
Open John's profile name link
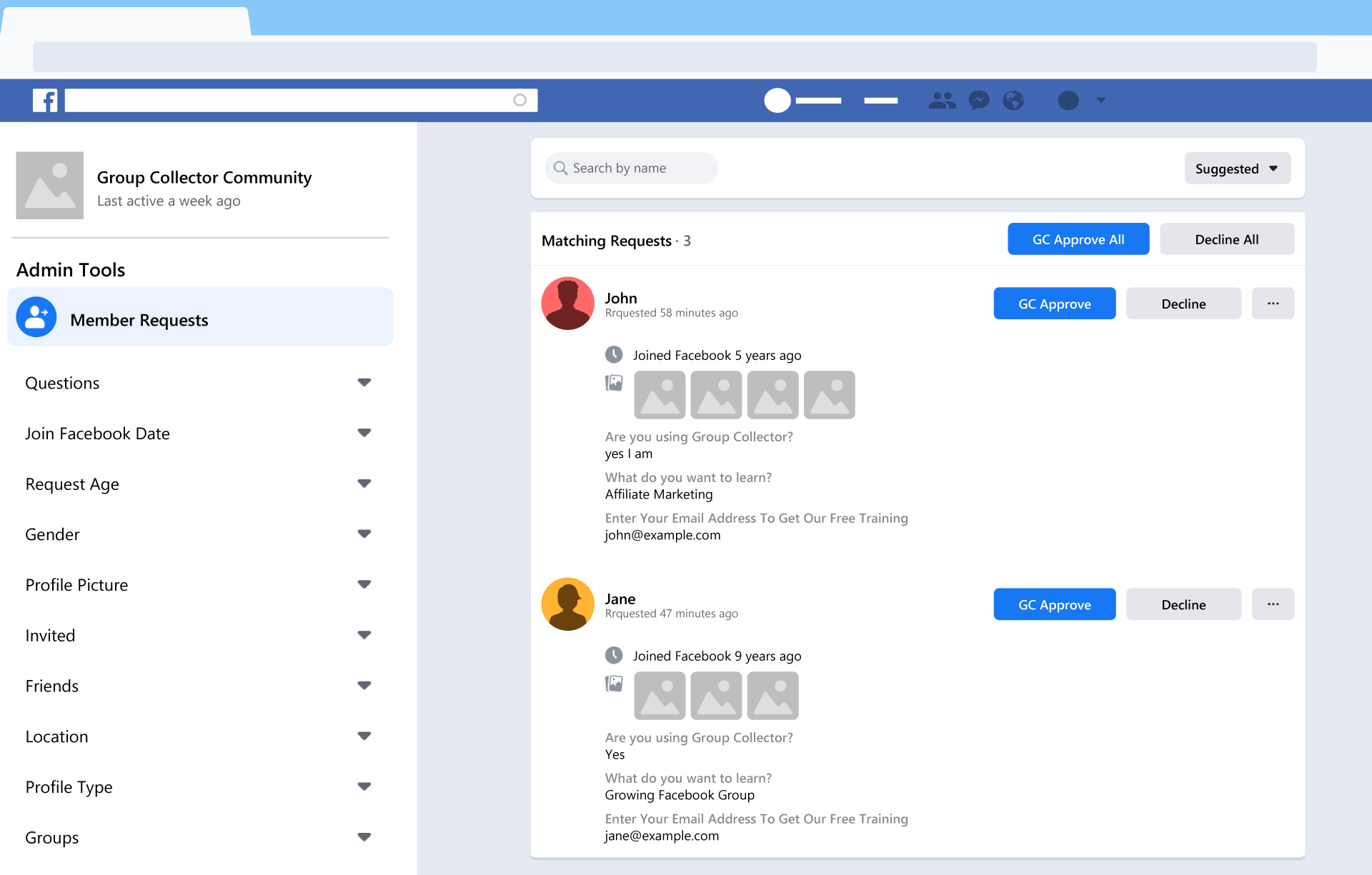621,298
